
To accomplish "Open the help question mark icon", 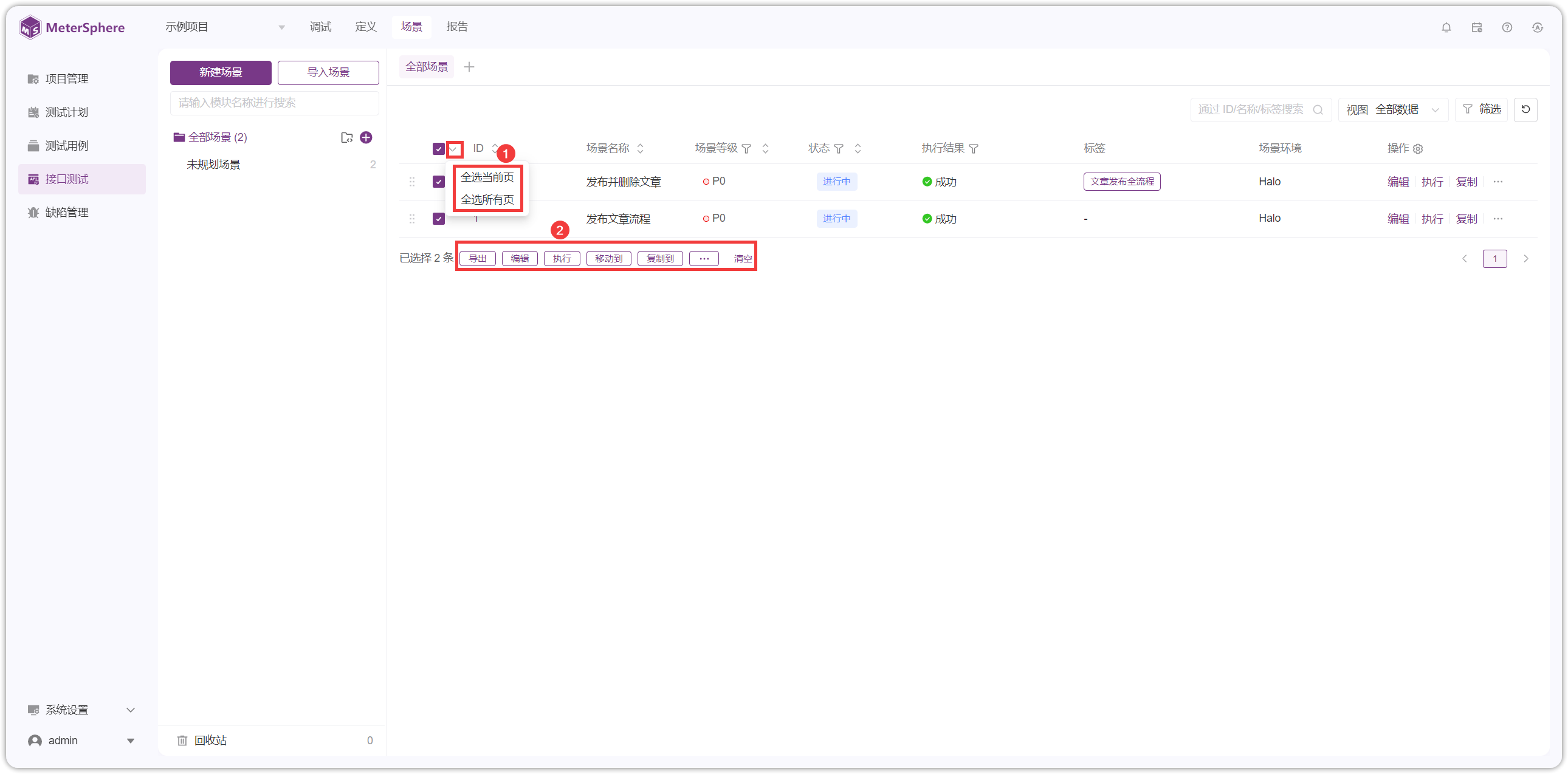I will [x=1507, y=27].
